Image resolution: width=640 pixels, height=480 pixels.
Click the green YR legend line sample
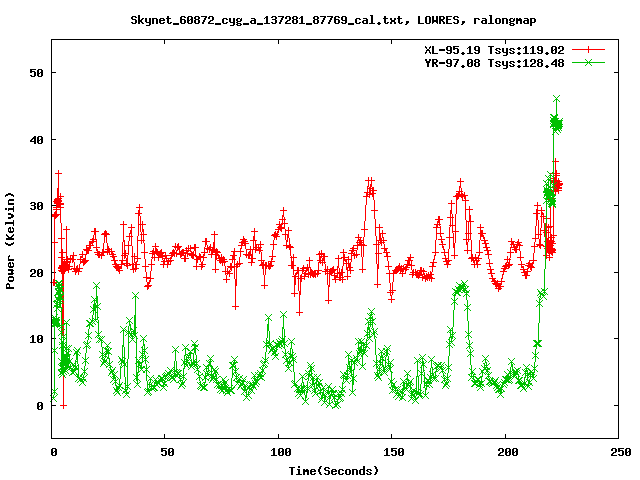pyautogui.click(x=588, y=62)
